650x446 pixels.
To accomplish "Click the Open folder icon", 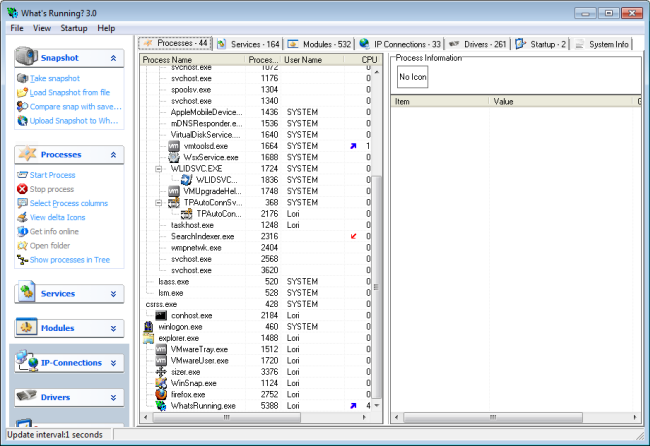I will tap(22, 245).
